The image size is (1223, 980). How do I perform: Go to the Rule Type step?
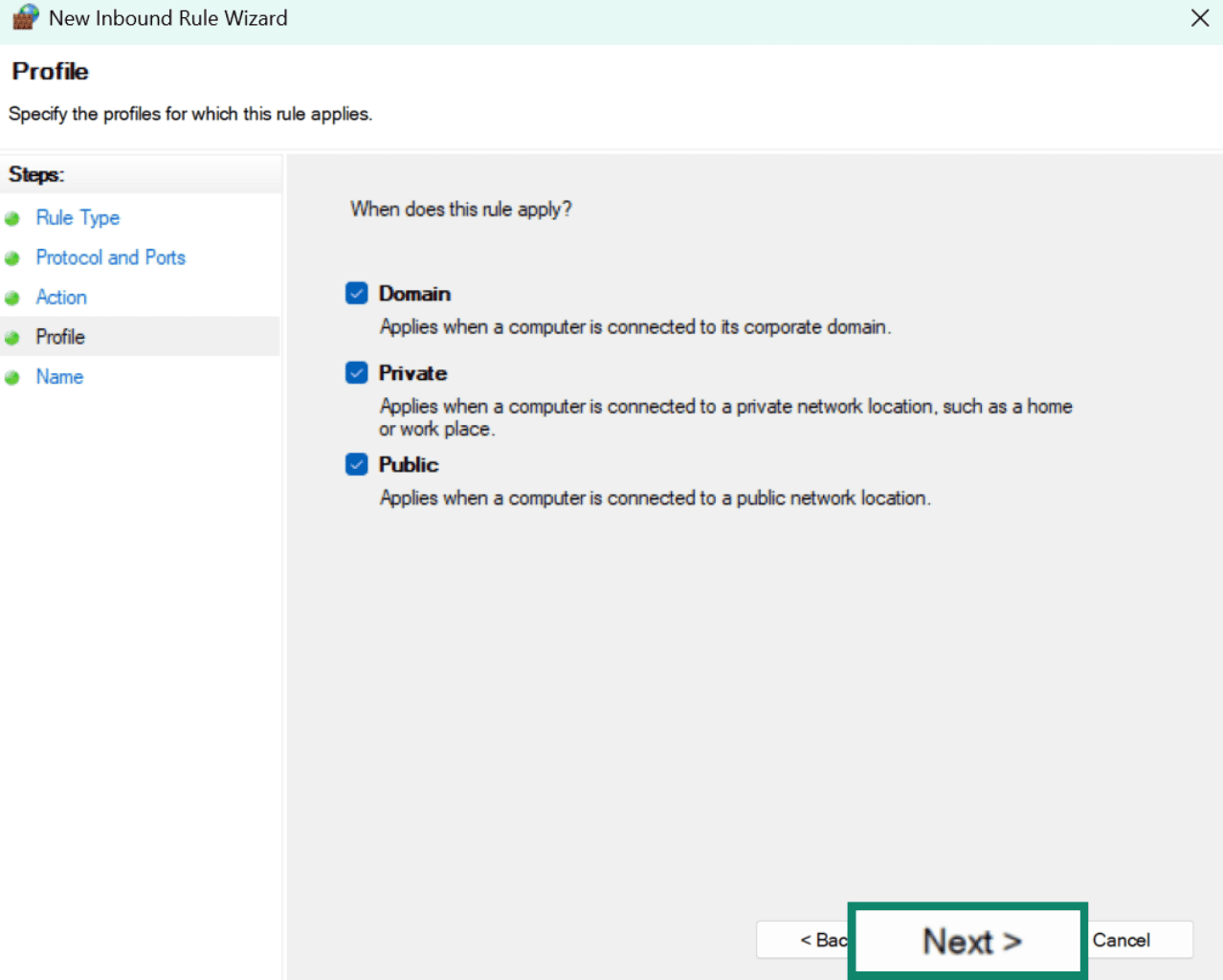pos(78,218)
